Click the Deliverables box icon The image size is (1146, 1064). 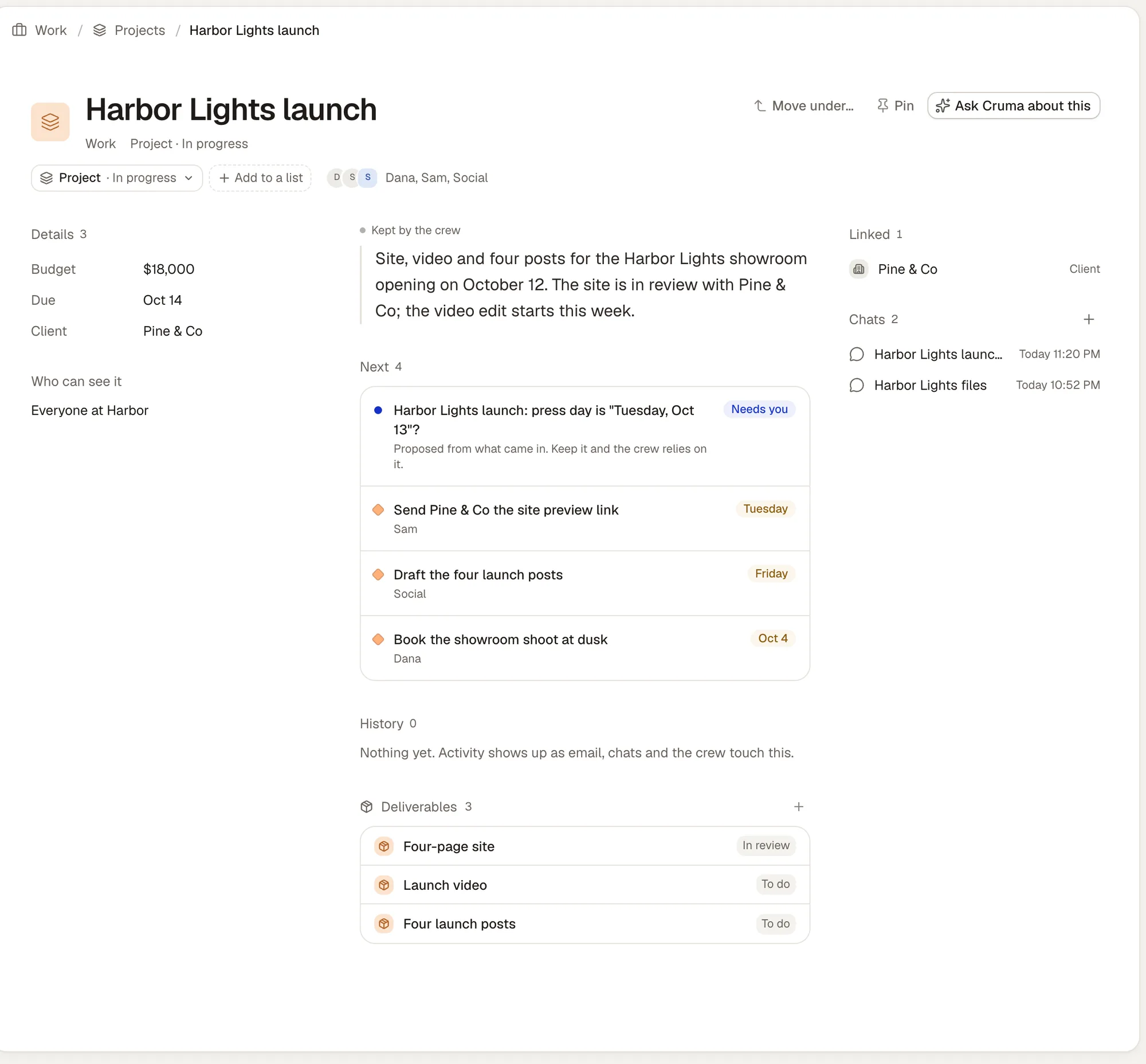pyautogui.click(x=367, y=807)
